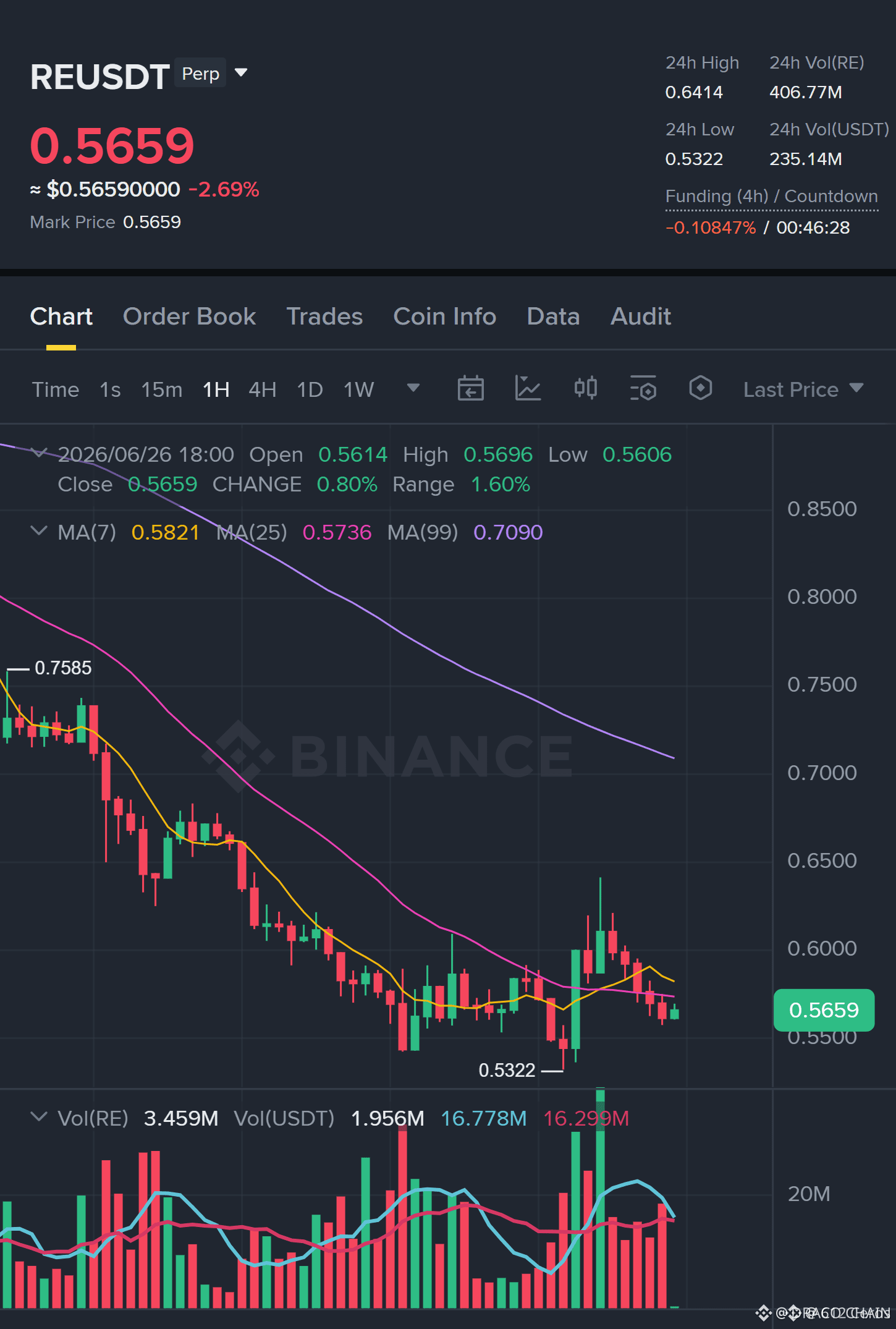Tap the large 0.5659 last price

click(112, 146)
